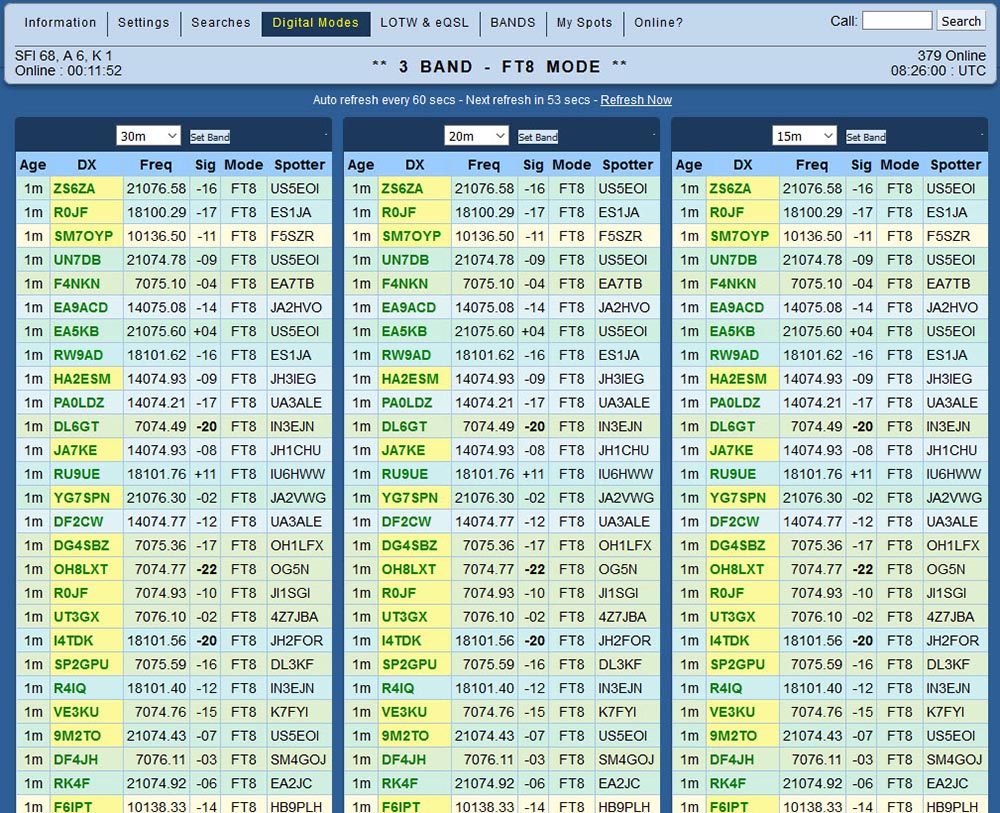Go to the BANDS tab

(x=513, y=23)
